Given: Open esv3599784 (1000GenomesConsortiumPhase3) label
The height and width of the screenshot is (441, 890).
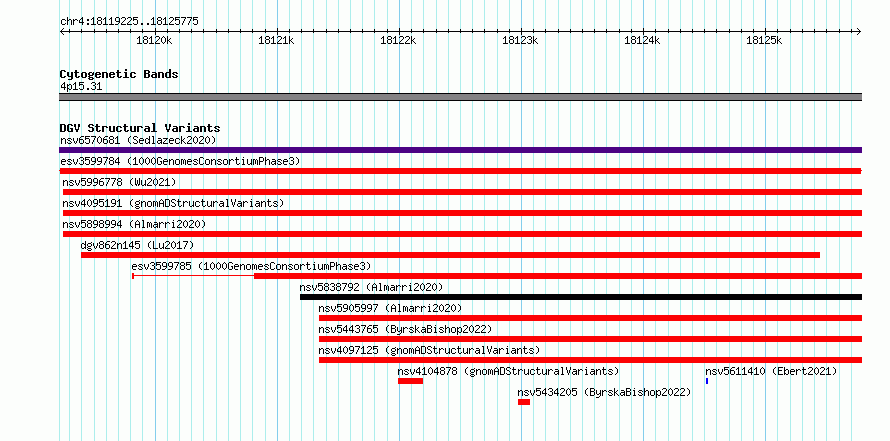Looking at the screenshot, I should click(x=180, y=161).
